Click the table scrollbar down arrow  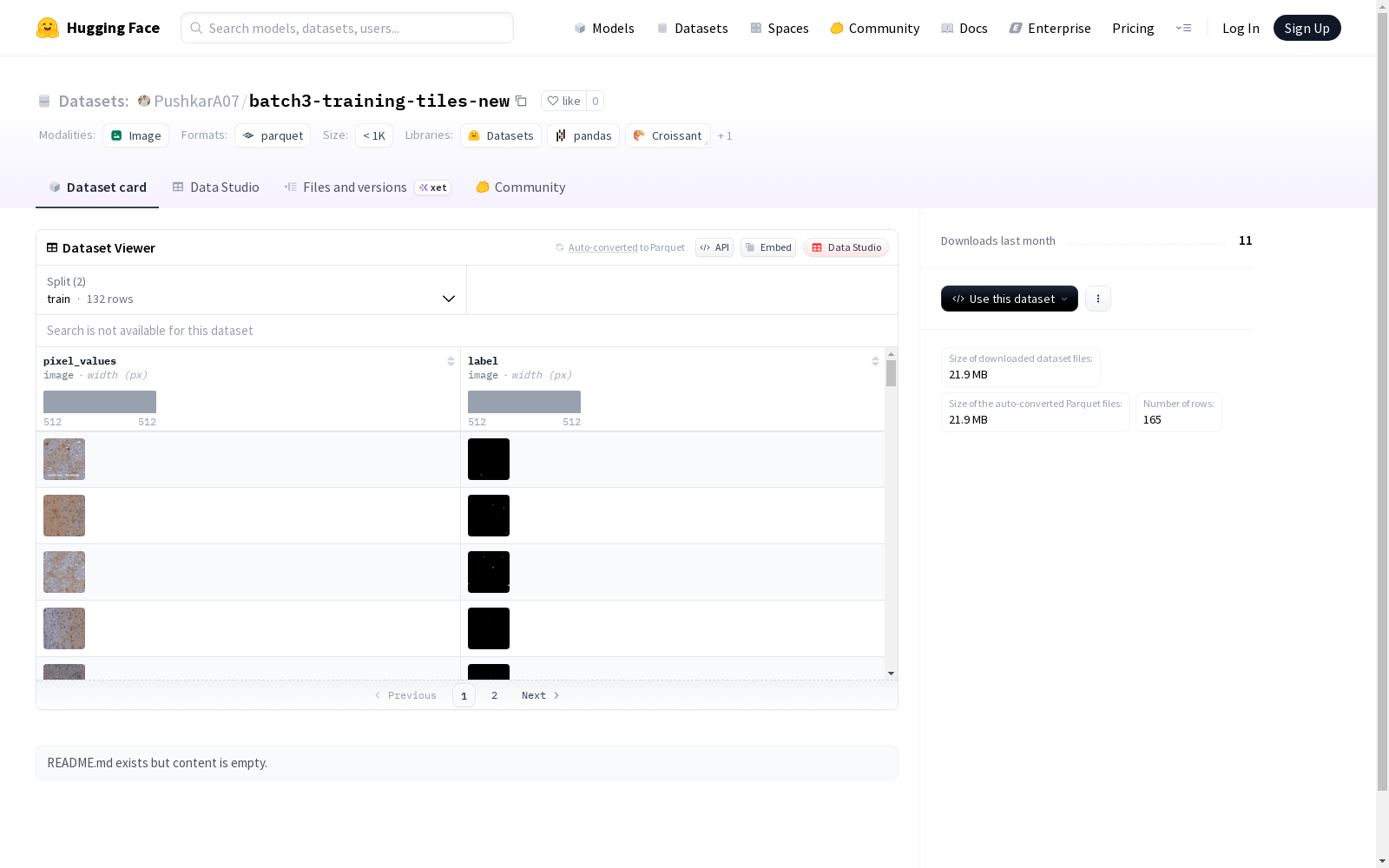pos(891,674)
